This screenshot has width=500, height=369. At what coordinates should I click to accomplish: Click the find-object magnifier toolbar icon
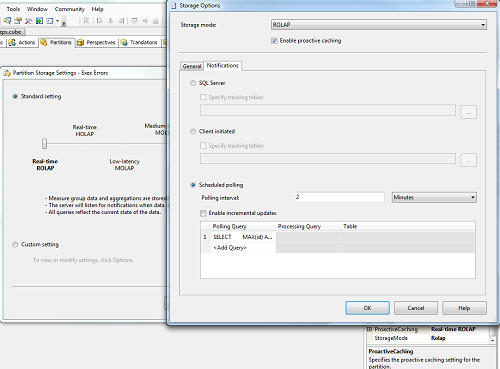click(x=7, y=21)
